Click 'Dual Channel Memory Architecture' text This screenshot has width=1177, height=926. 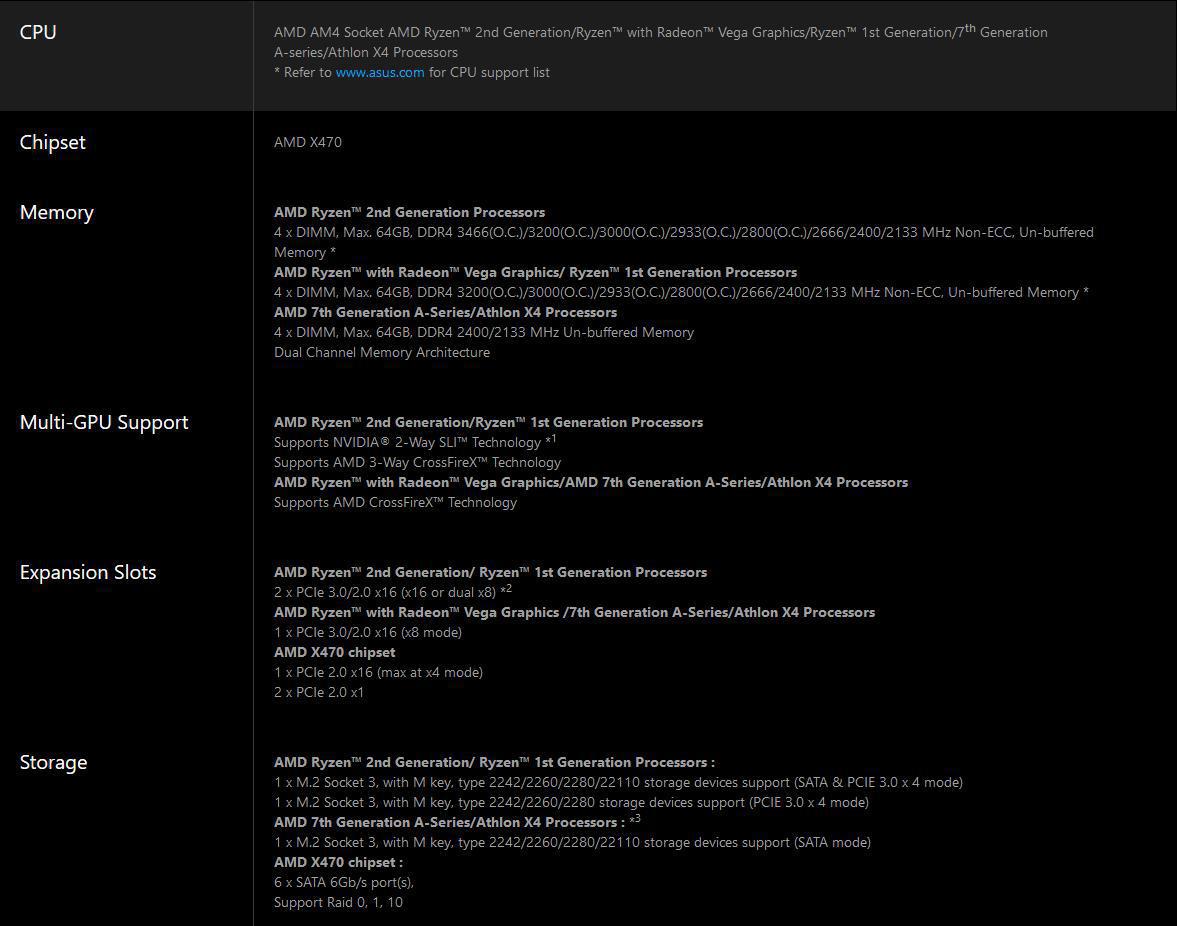pos(382,353)
